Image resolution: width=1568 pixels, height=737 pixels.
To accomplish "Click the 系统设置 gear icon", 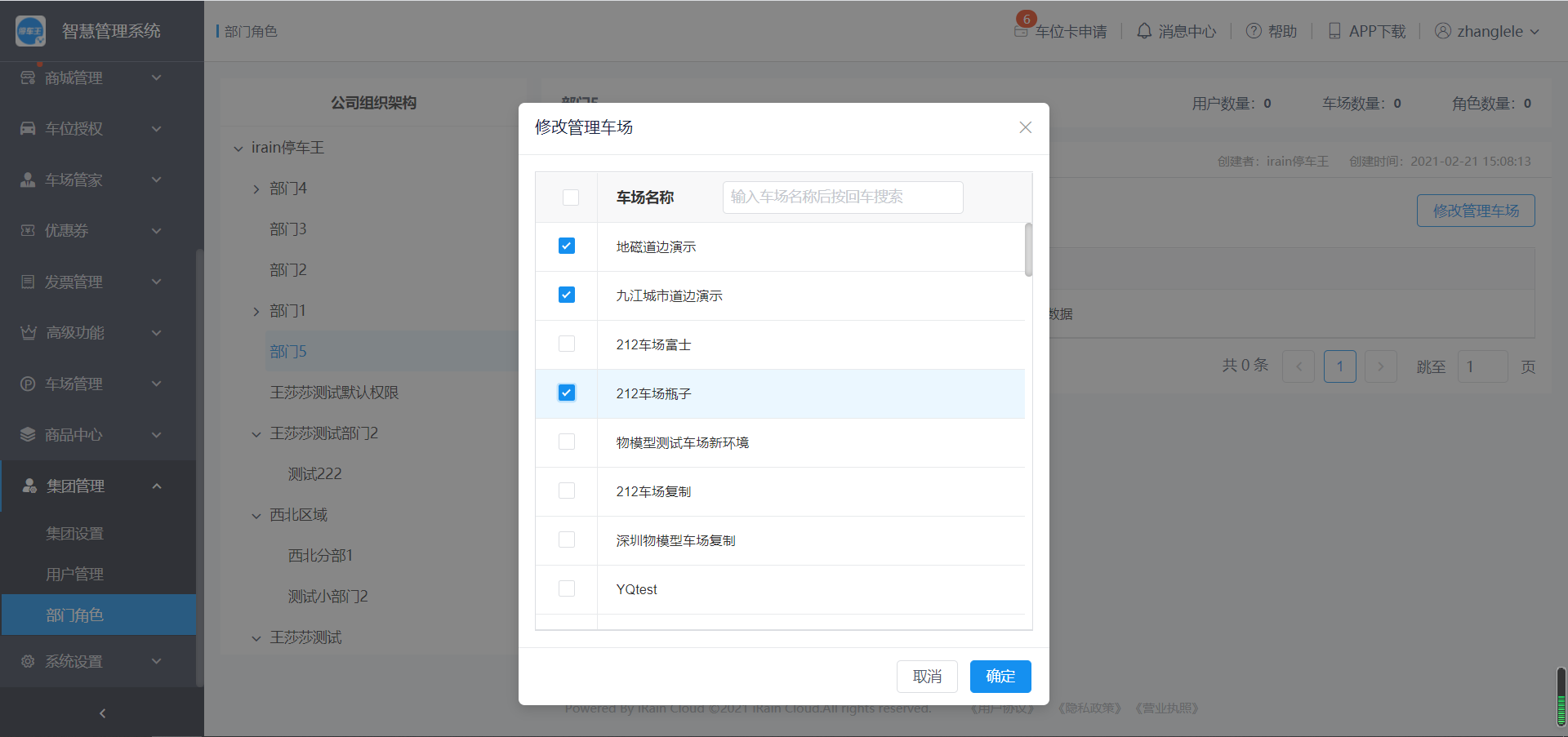I will coord(28,661).
